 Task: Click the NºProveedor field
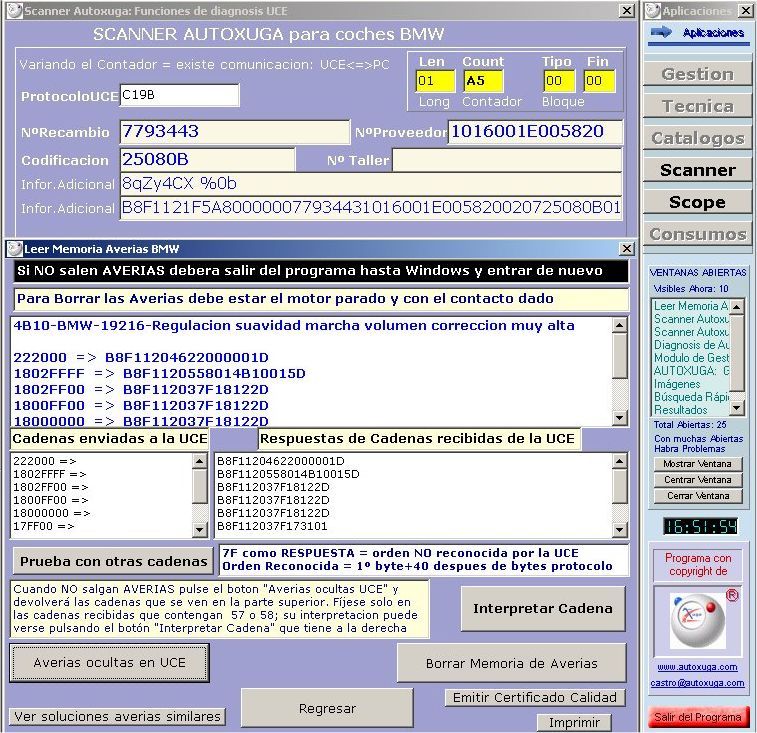pyautogui.click(x=535, y=132)
